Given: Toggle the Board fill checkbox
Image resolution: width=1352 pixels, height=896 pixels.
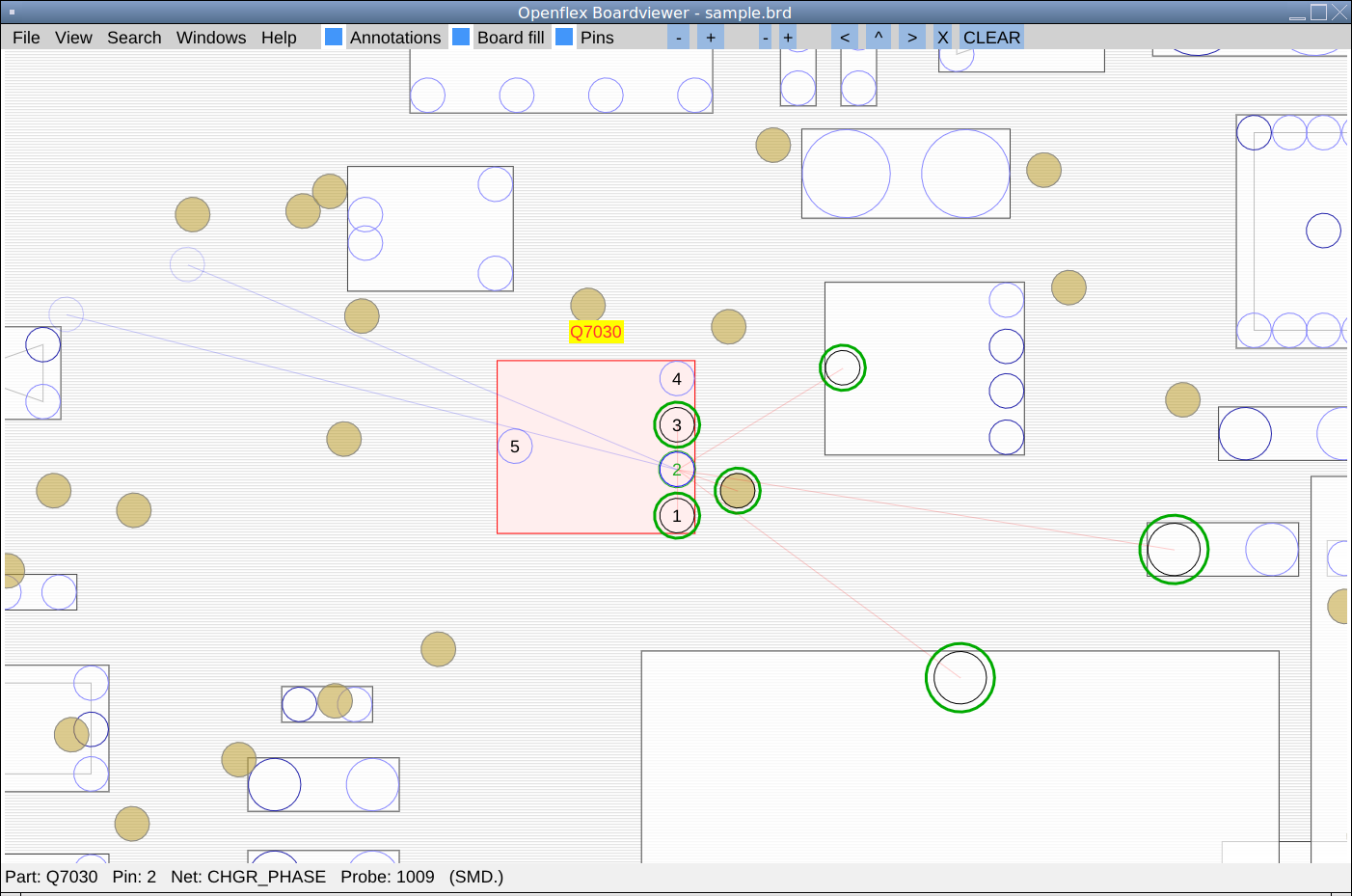Looking at the screenshot, I should (x=461, y=37).
